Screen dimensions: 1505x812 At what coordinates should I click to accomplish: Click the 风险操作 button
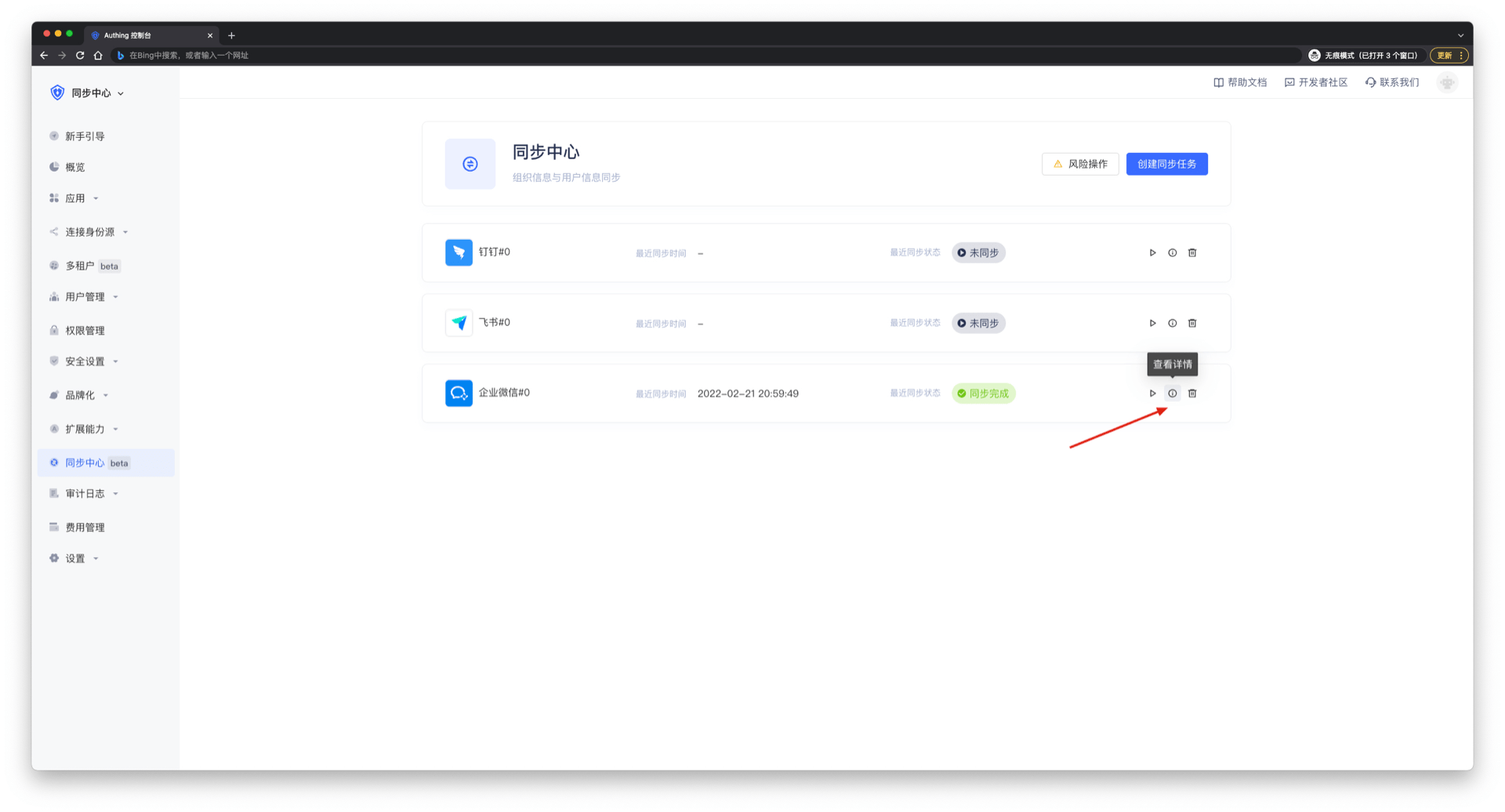[1079, 164]
